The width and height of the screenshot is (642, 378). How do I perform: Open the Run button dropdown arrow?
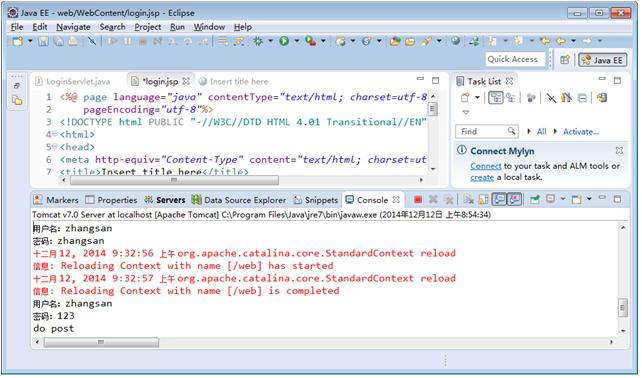click(x=297, y=41)
